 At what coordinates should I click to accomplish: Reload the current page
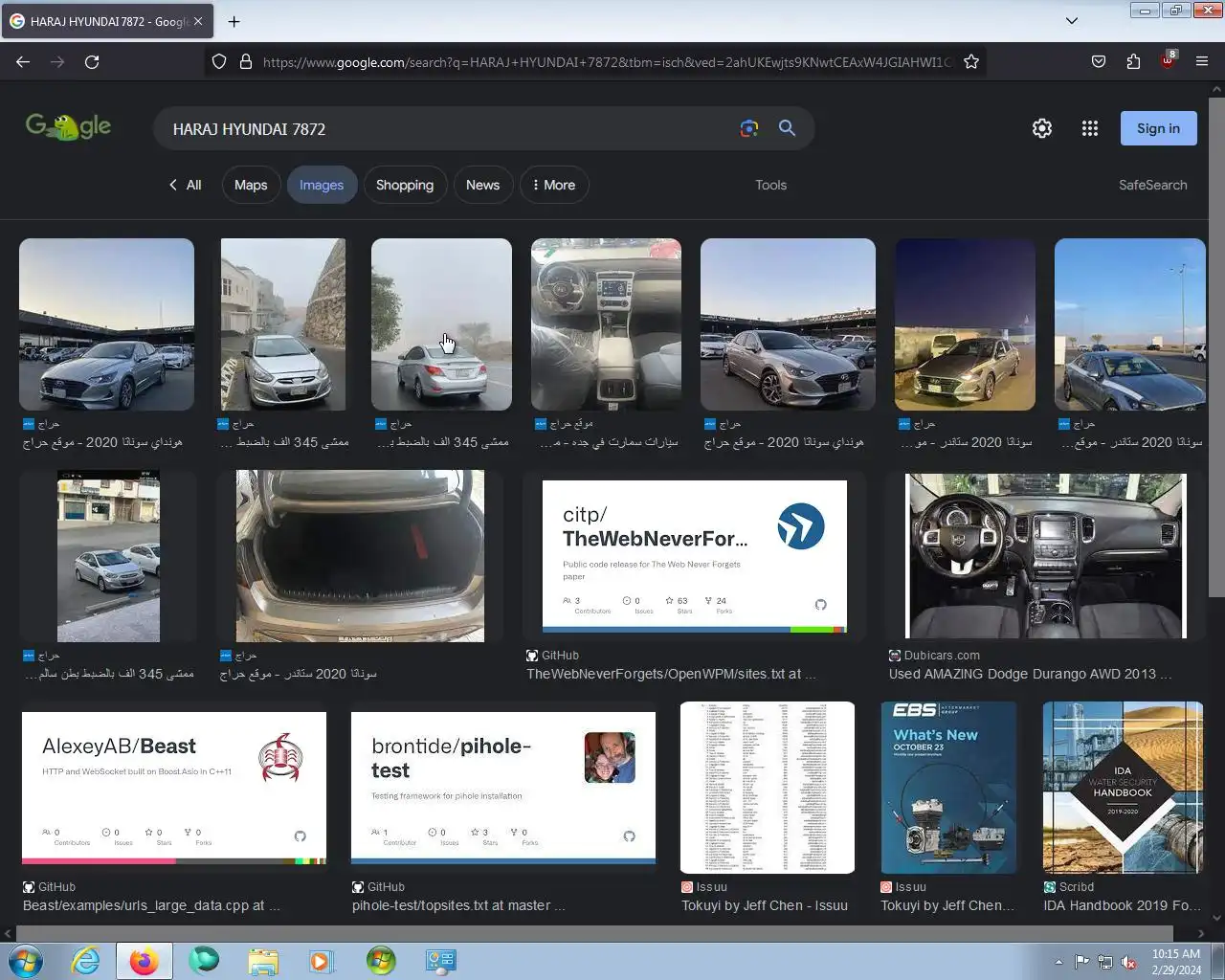pos(92,61)
